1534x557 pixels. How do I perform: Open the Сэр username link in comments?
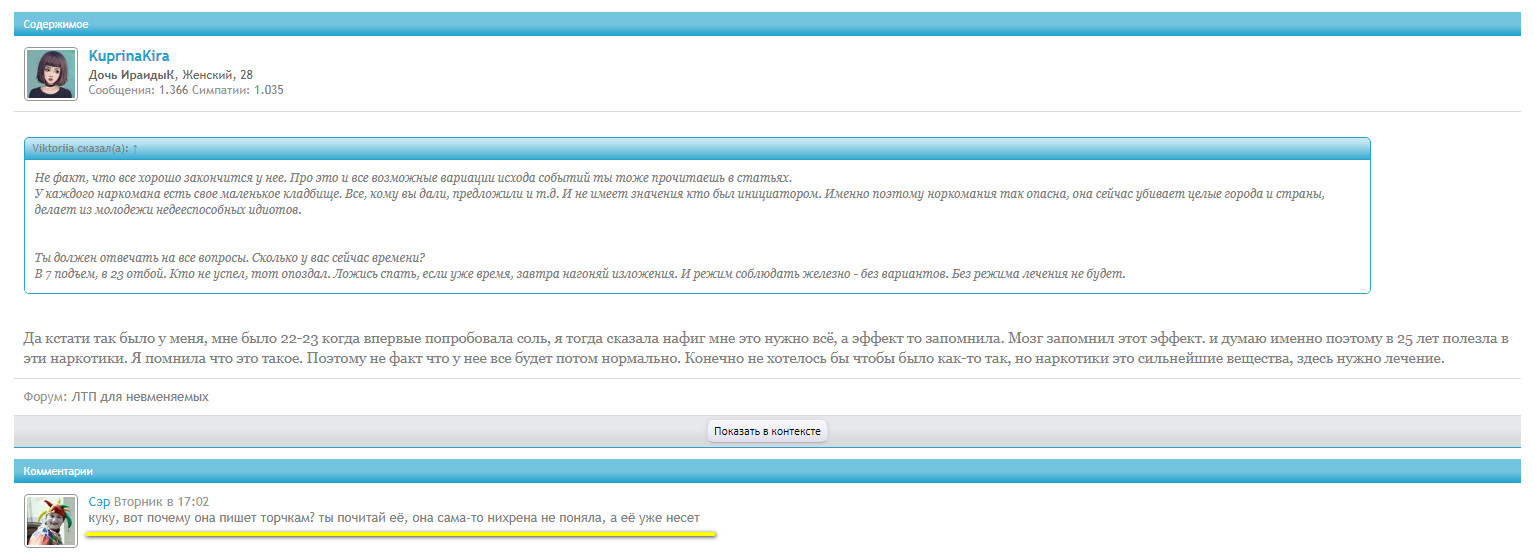(x=99, y=501)
